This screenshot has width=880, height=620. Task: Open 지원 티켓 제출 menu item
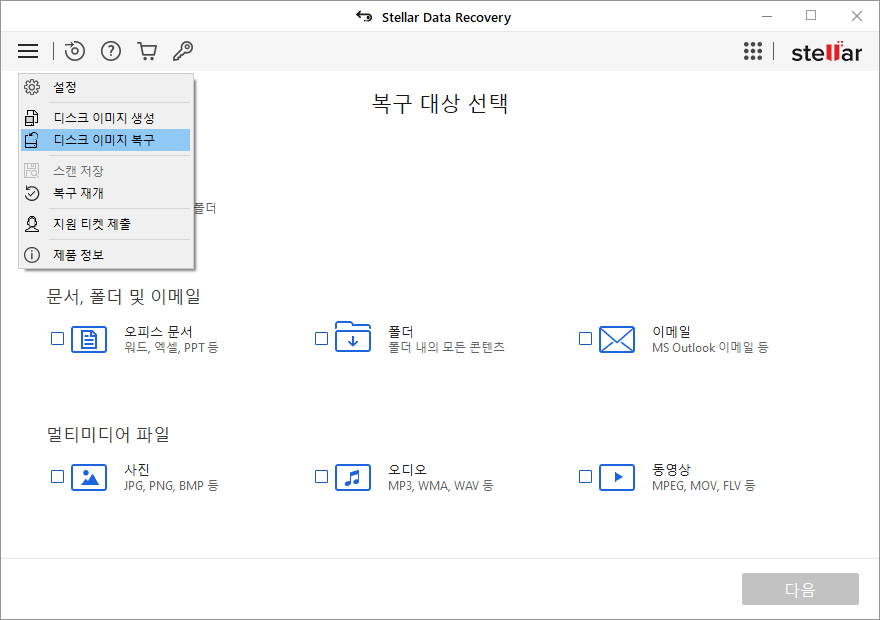point(106,224)
